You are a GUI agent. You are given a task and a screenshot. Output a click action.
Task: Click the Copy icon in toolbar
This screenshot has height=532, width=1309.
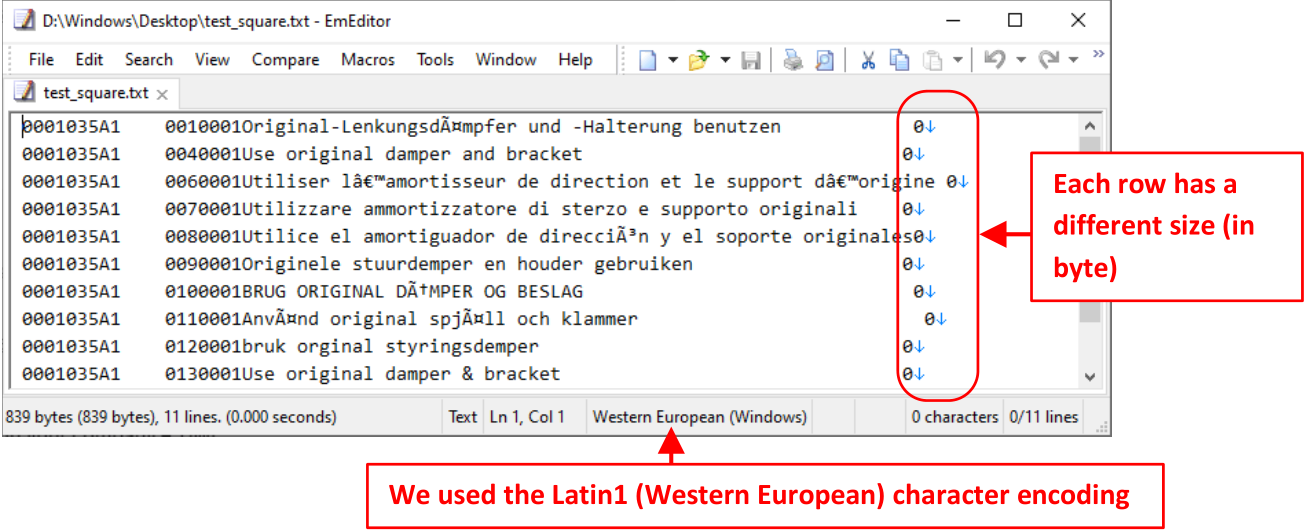900,61
